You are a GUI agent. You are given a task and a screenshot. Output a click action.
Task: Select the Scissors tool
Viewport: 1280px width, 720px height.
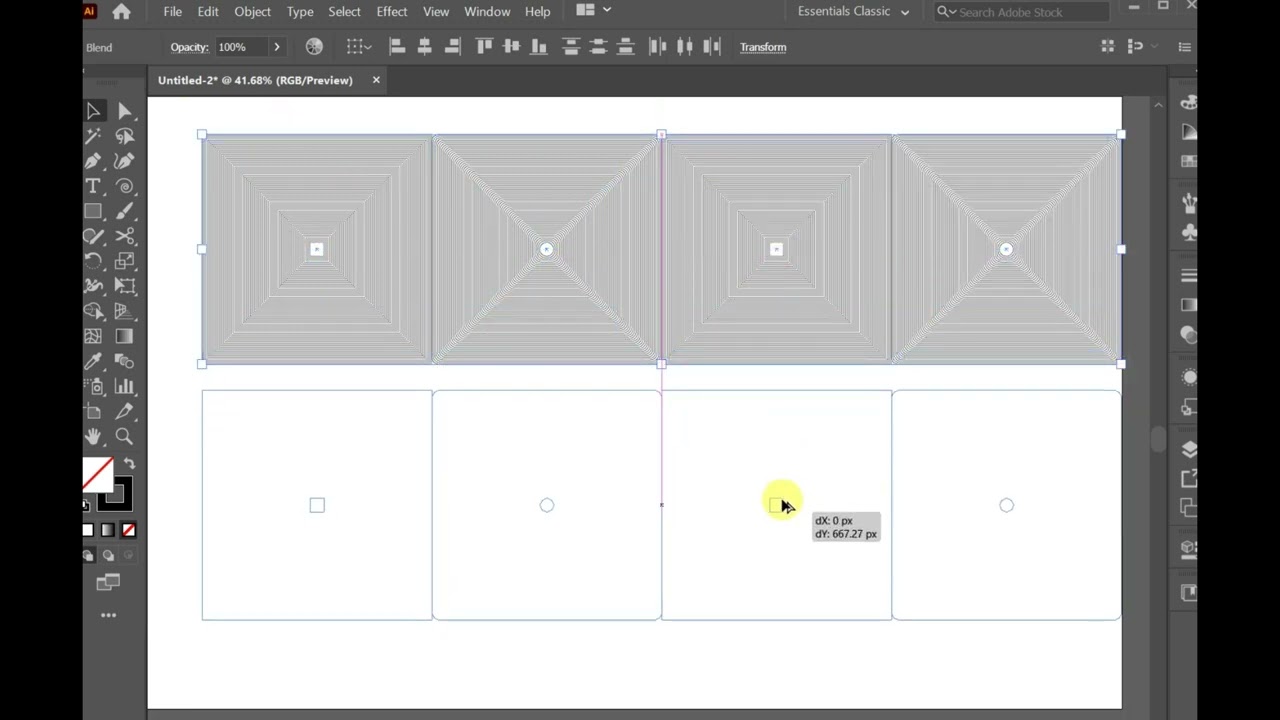[124, 236]
